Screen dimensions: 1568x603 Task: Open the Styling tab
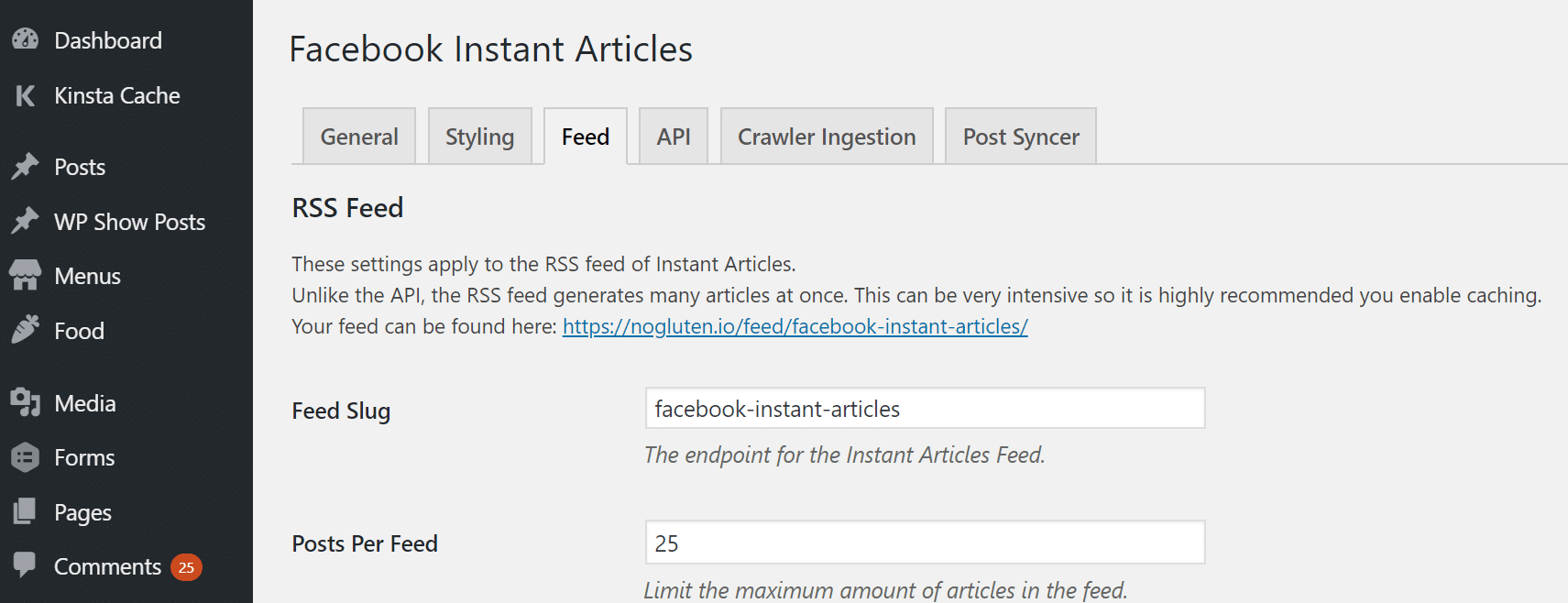pyautogui.click(x=479, y=136)
